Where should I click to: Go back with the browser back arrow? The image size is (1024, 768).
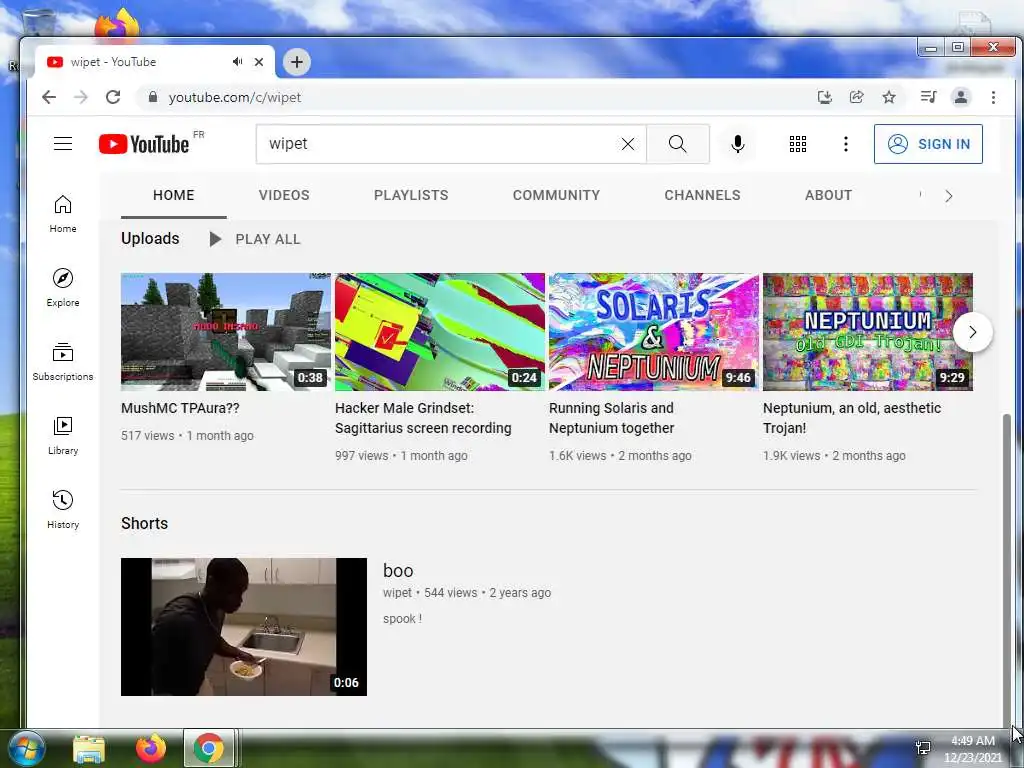click(x=49, y=97)
